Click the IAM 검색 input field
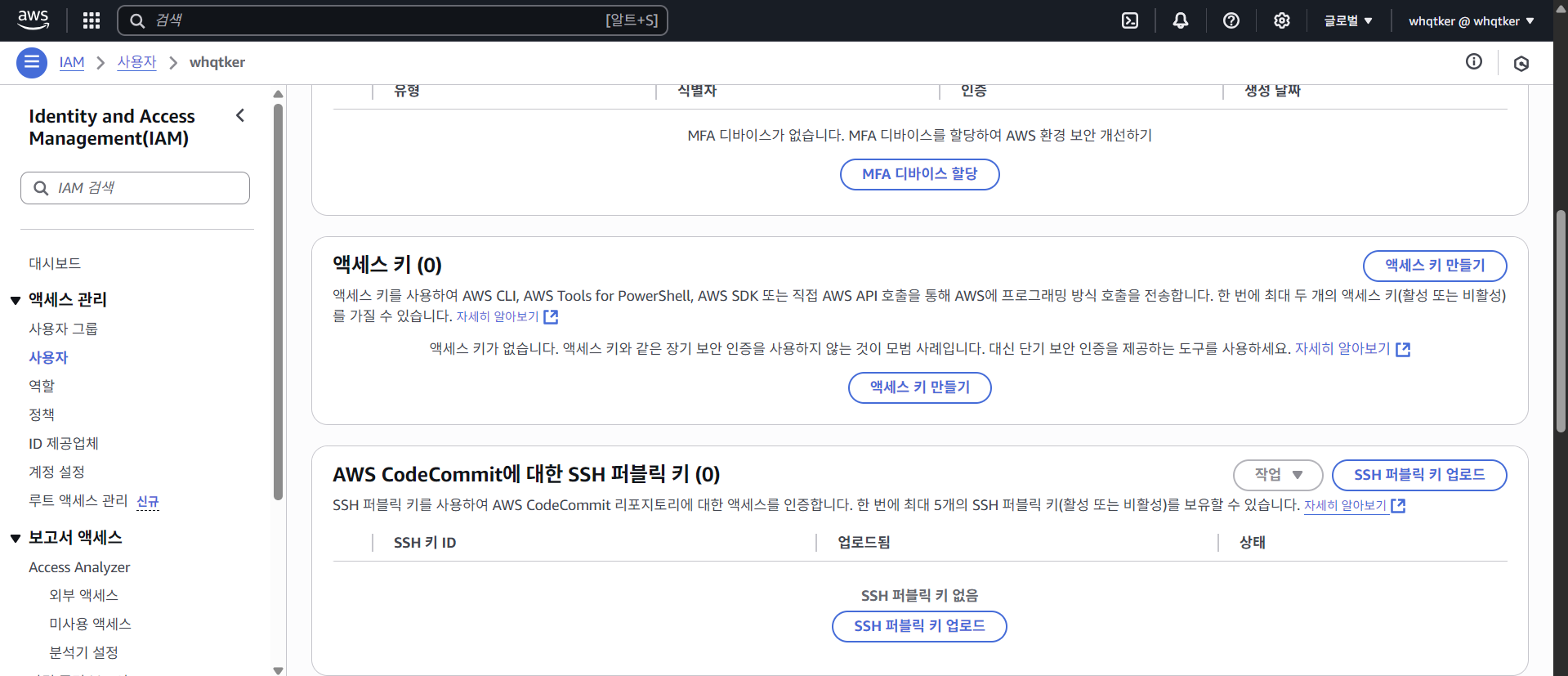The width and height of the screenshot is (1568, 676). [135, 188]
